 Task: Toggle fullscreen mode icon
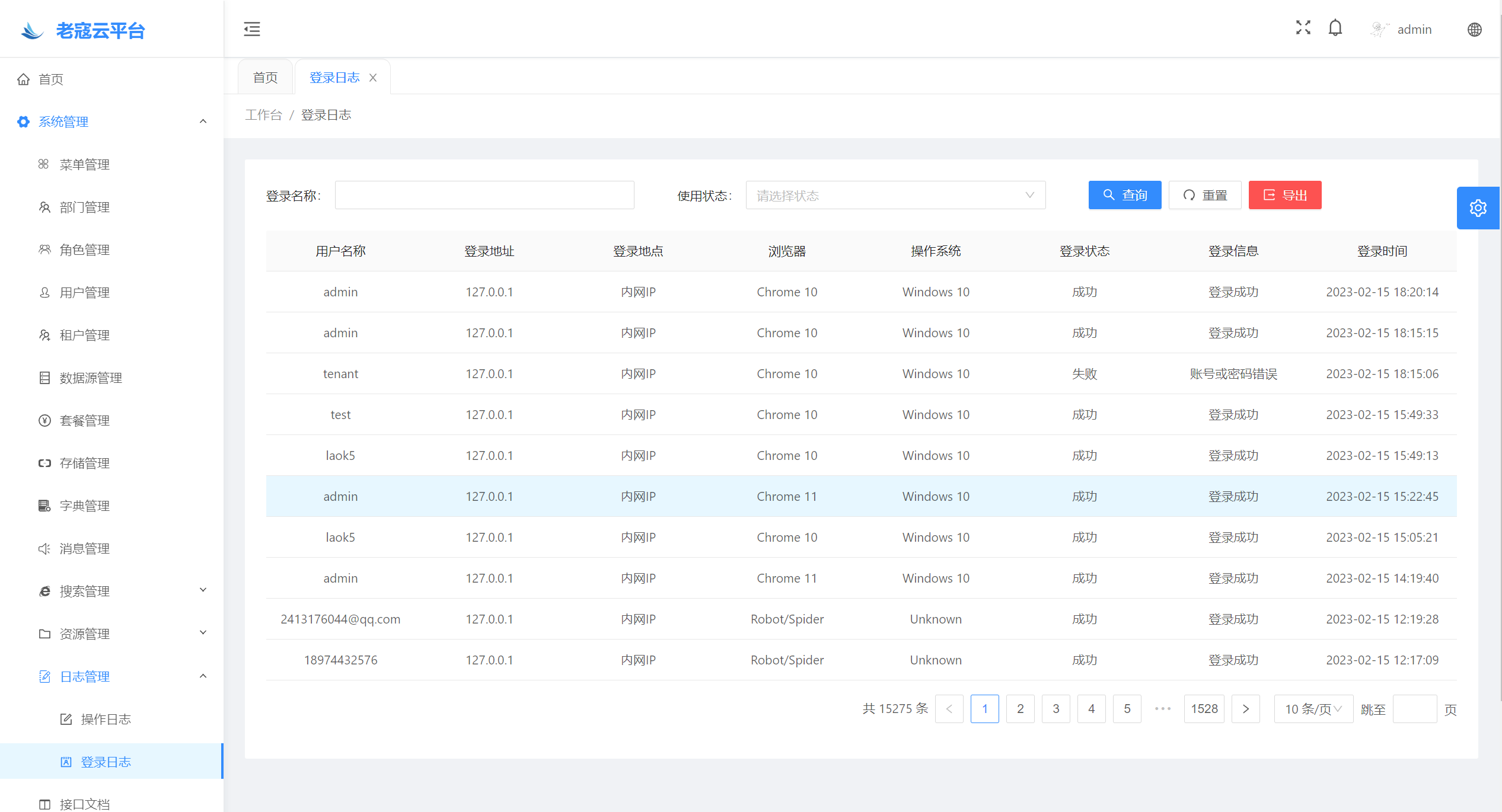point(1303,28)
